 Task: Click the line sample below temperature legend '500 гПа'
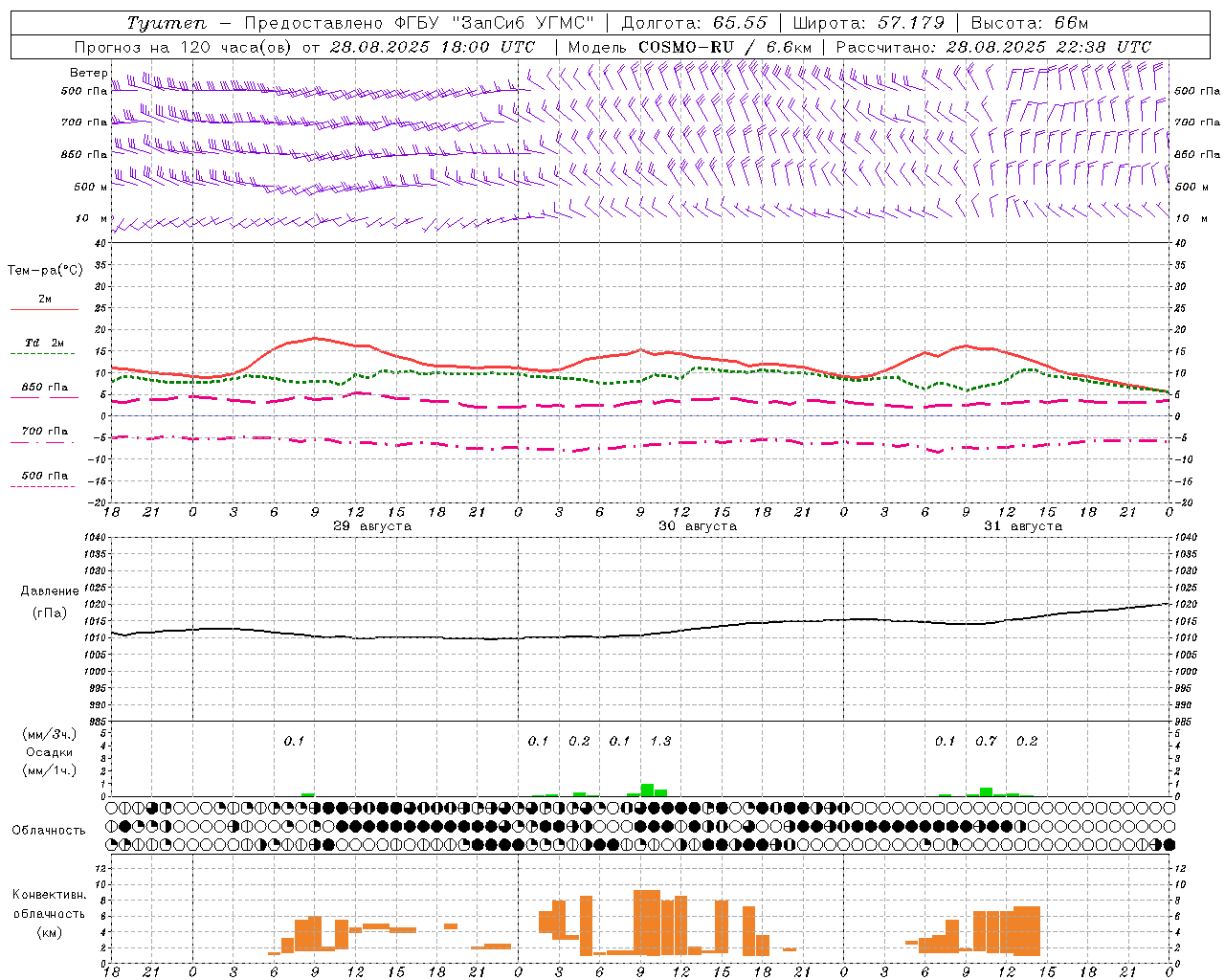click(x=43, y=487)
